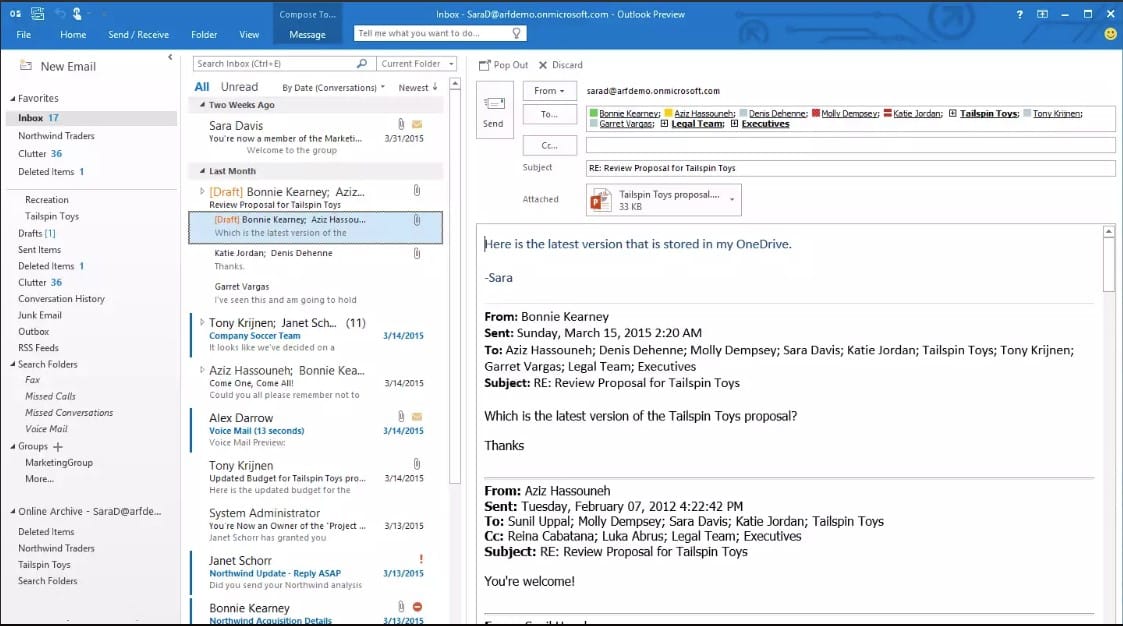Image resolution: width=1123 pixels, height=626 pixels.
Task: Open the Folder tab
Action: pos(204,34)
